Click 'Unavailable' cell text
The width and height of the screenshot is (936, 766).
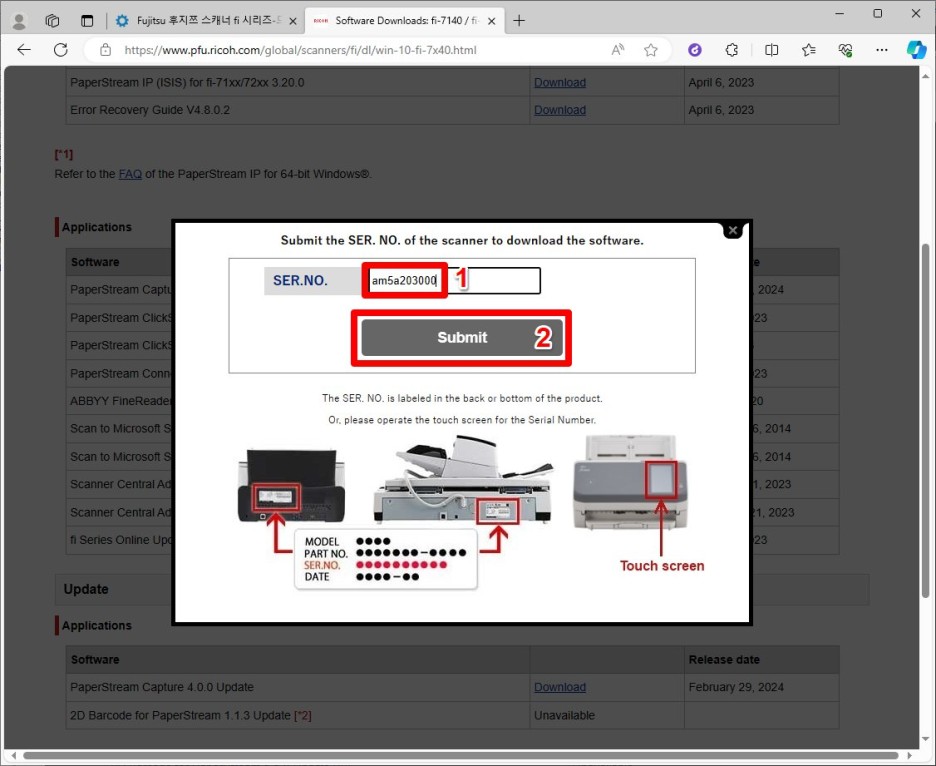click(x=564, y=715)
